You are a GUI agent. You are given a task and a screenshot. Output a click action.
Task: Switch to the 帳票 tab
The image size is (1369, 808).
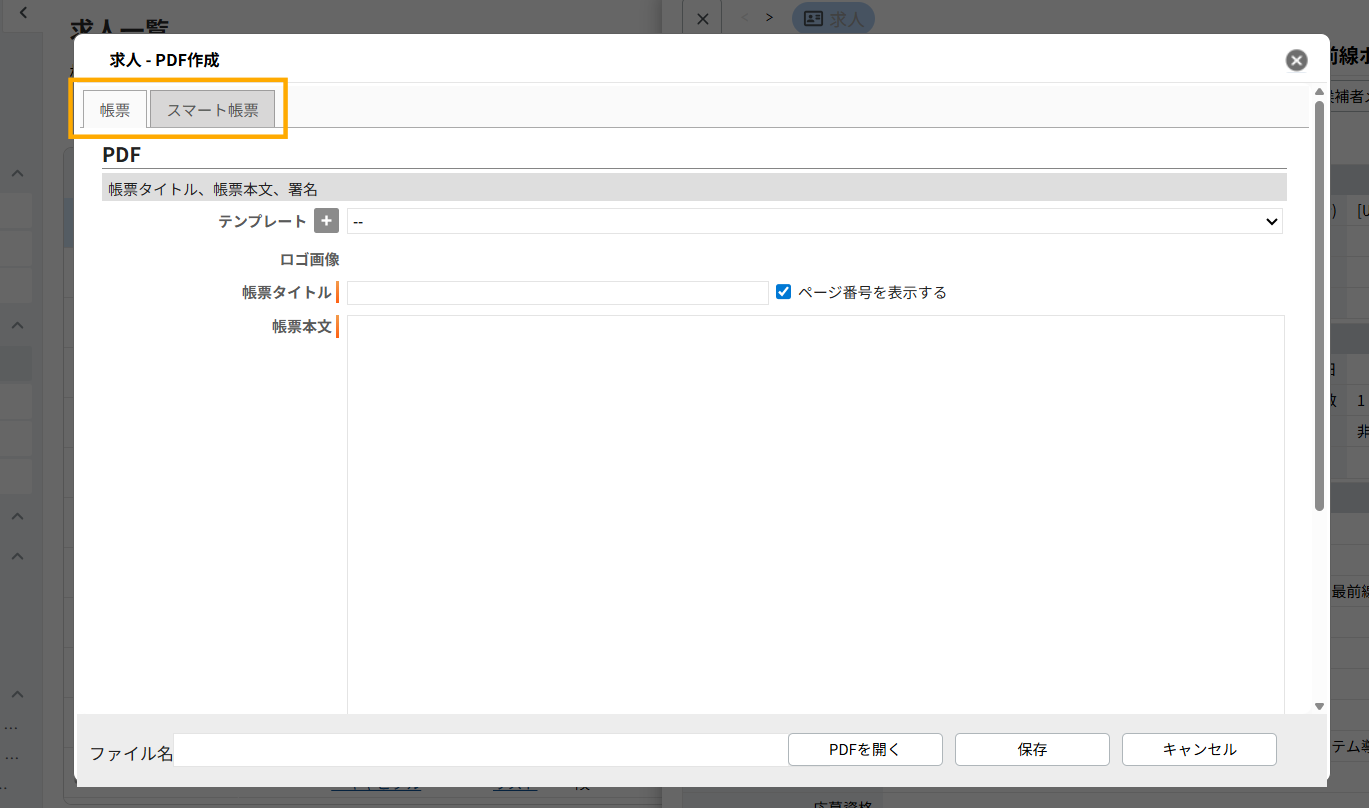[x=115, y=110]
